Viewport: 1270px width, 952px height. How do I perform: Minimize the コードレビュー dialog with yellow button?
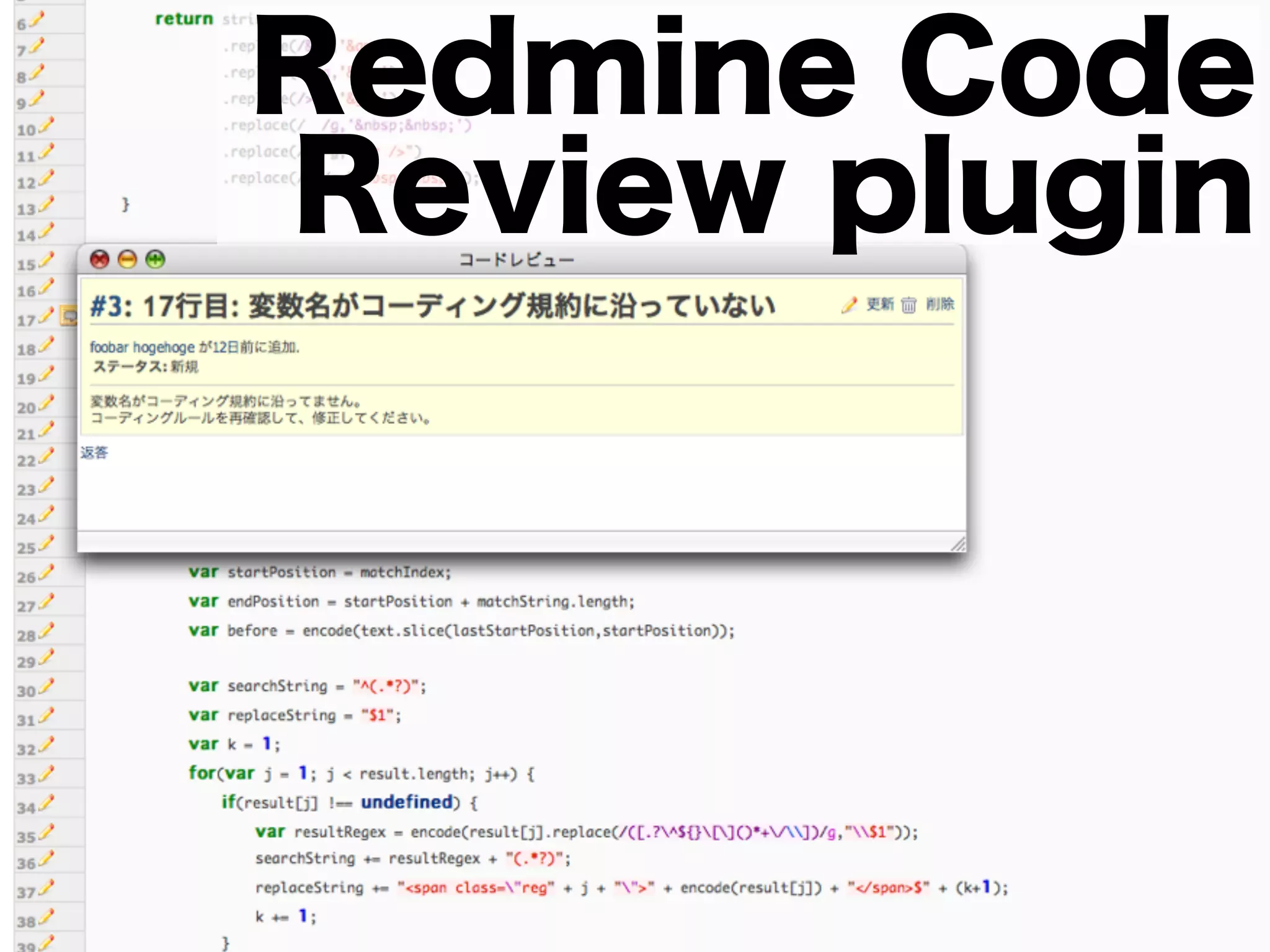tap(127, 259)
